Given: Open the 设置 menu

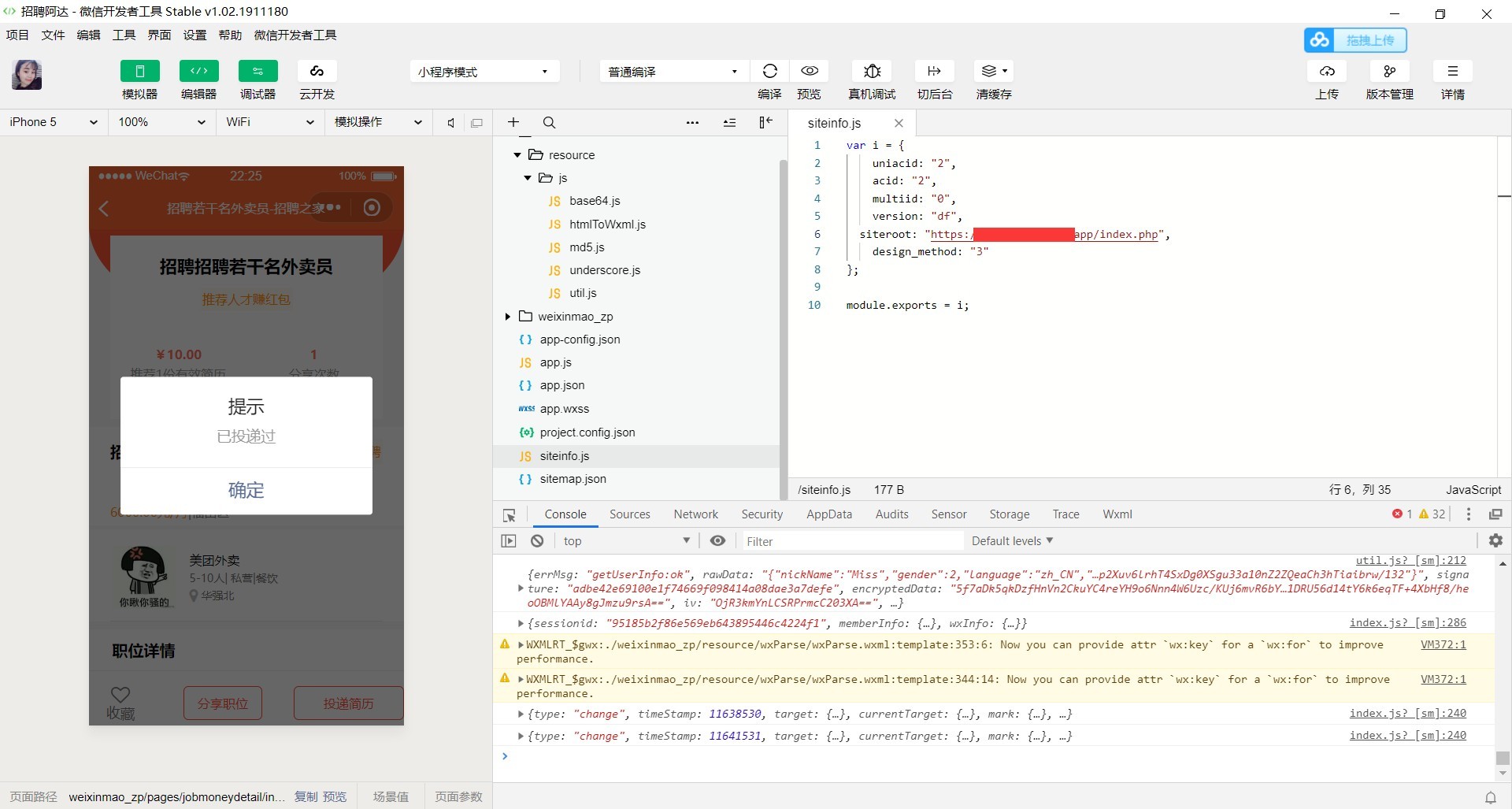Looking at the screenshot, I should [x=195, y=35].
